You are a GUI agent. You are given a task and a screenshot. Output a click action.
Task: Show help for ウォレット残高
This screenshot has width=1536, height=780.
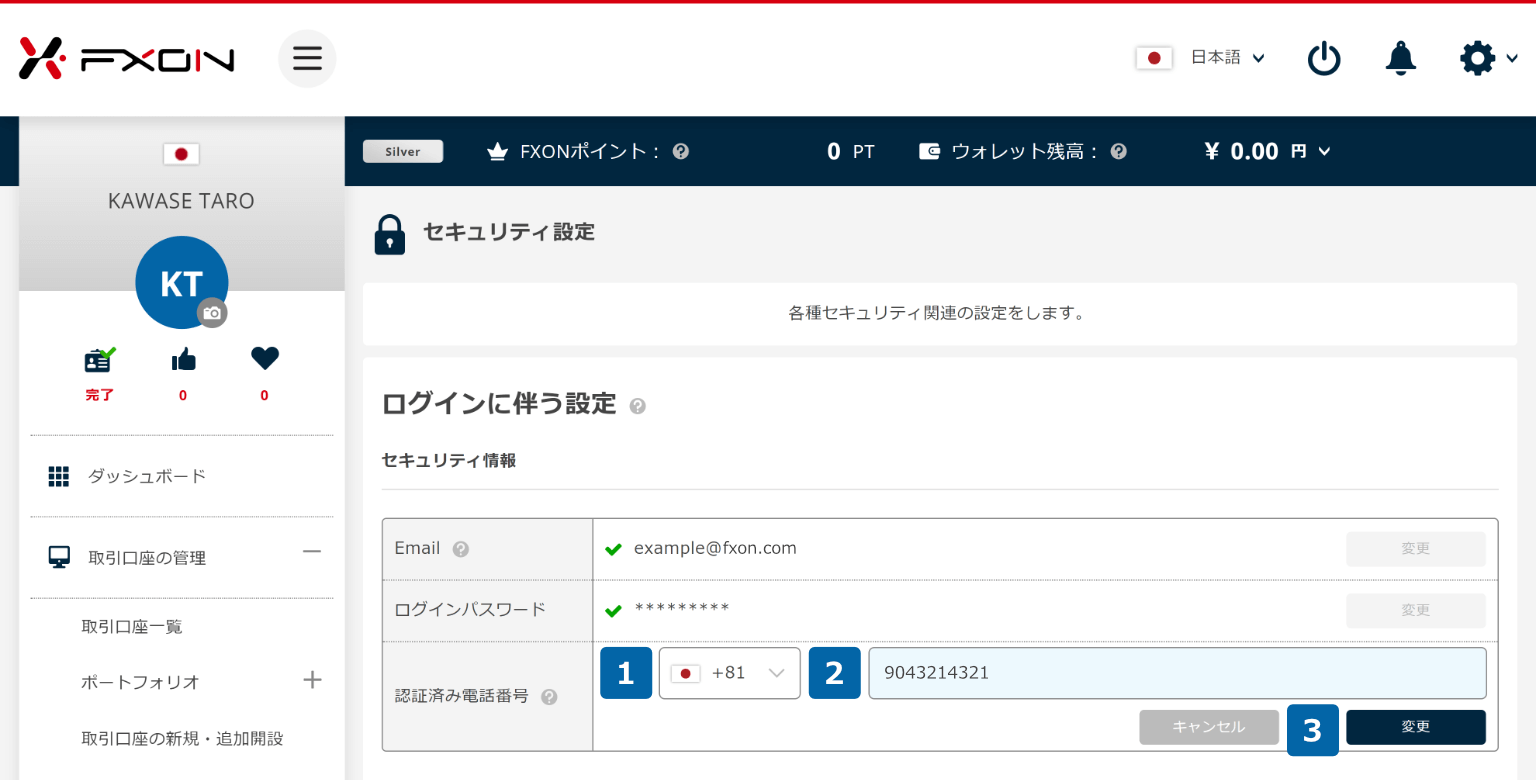(x=1119, y=151)
